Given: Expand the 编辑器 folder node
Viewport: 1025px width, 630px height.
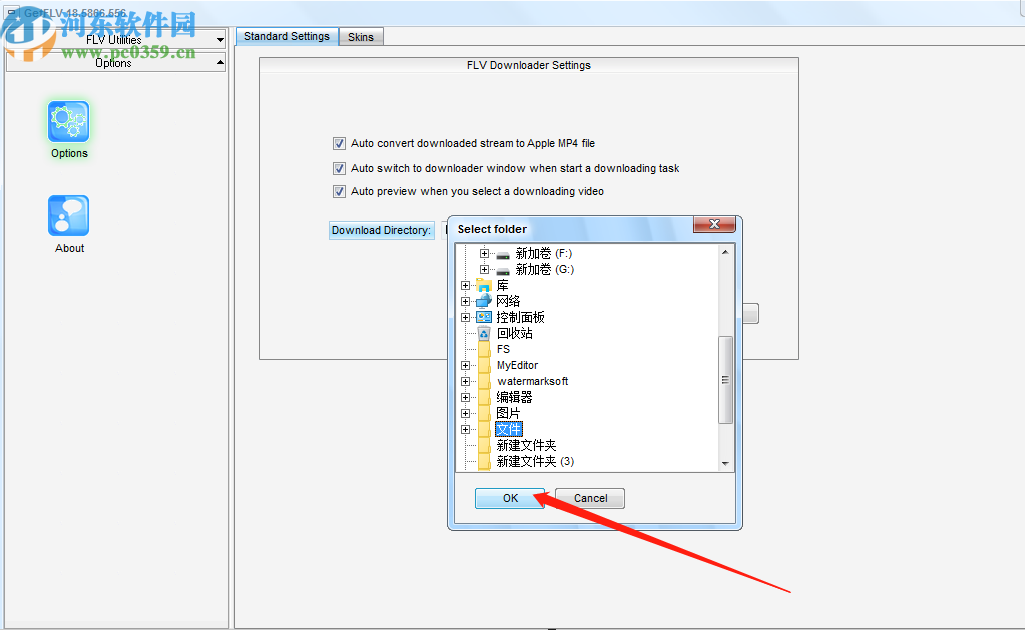Looking at the screenshot, I should 465,397.
